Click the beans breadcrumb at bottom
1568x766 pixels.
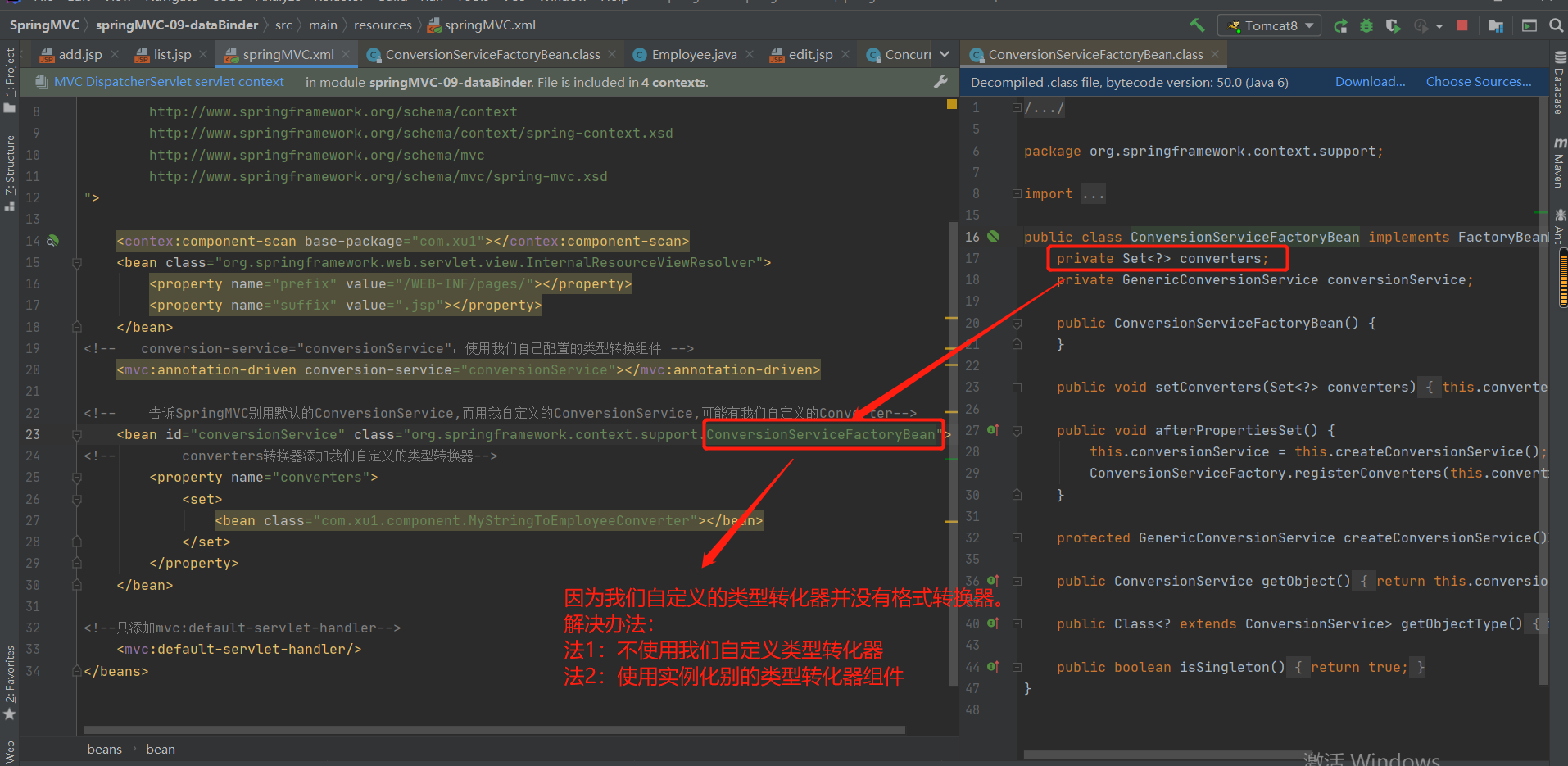pyautogui.click(x=104, y=750)
